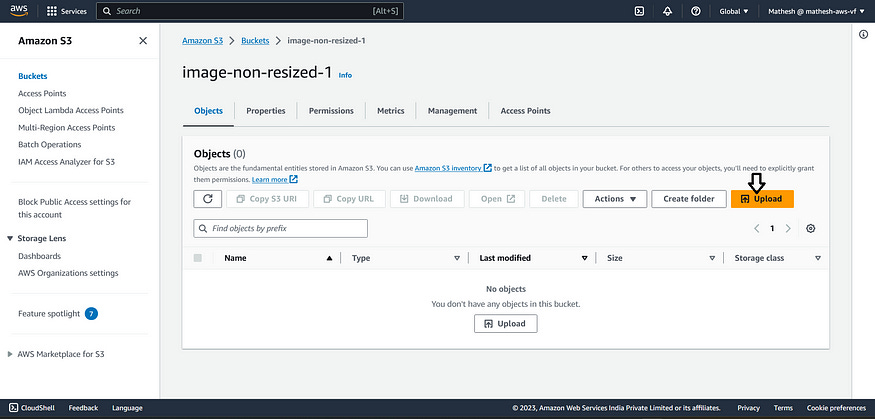This screenshot has width=875, height=419.
Task: Open the Amazon S3 inventory link
Action: click(453, 168)
